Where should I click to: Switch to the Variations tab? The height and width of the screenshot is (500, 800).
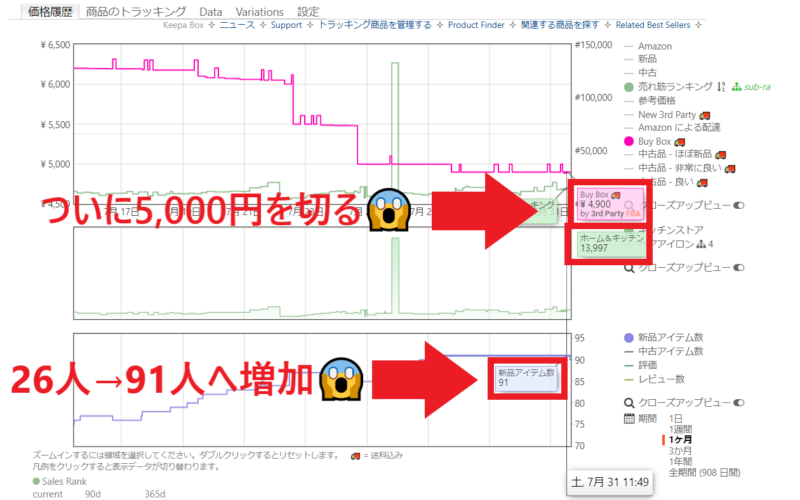pyautogui.click(x=259, y=11)
